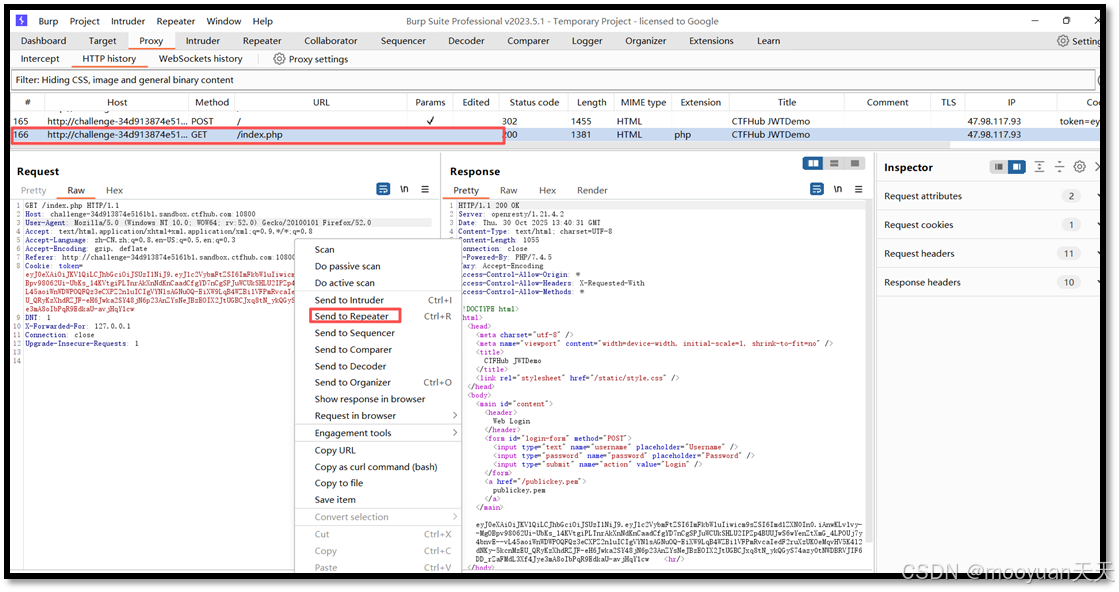Open the Intercept sub-tab

pyautogui.click(x=40, y=58)
